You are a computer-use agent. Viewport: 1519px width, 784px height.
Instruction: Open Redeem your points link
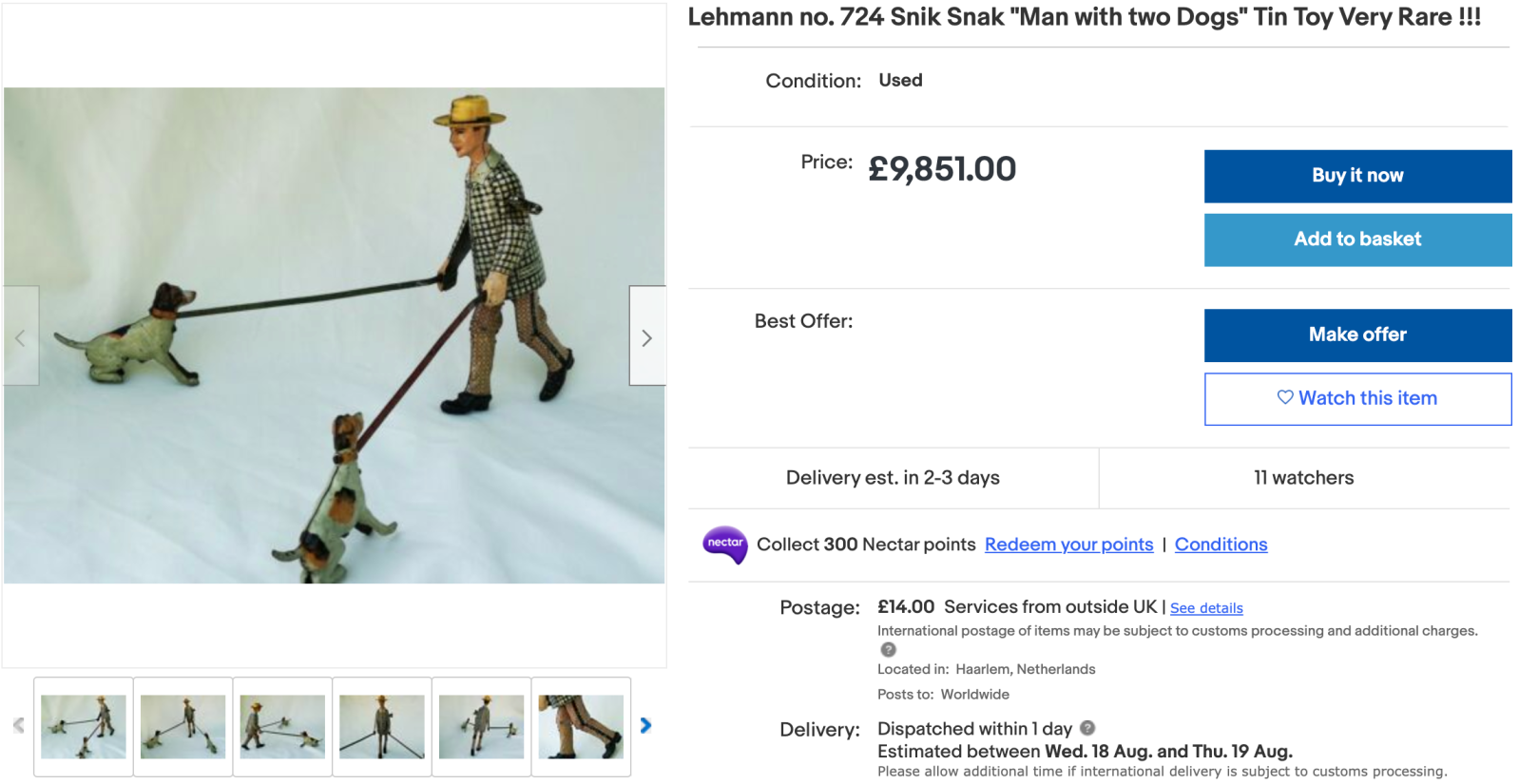1068,545
